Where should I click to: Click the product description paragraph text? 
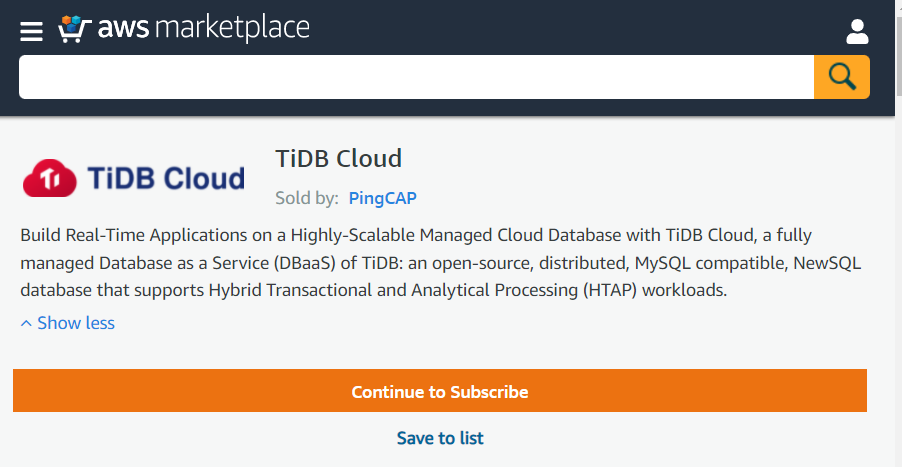[x=440, y=264]
